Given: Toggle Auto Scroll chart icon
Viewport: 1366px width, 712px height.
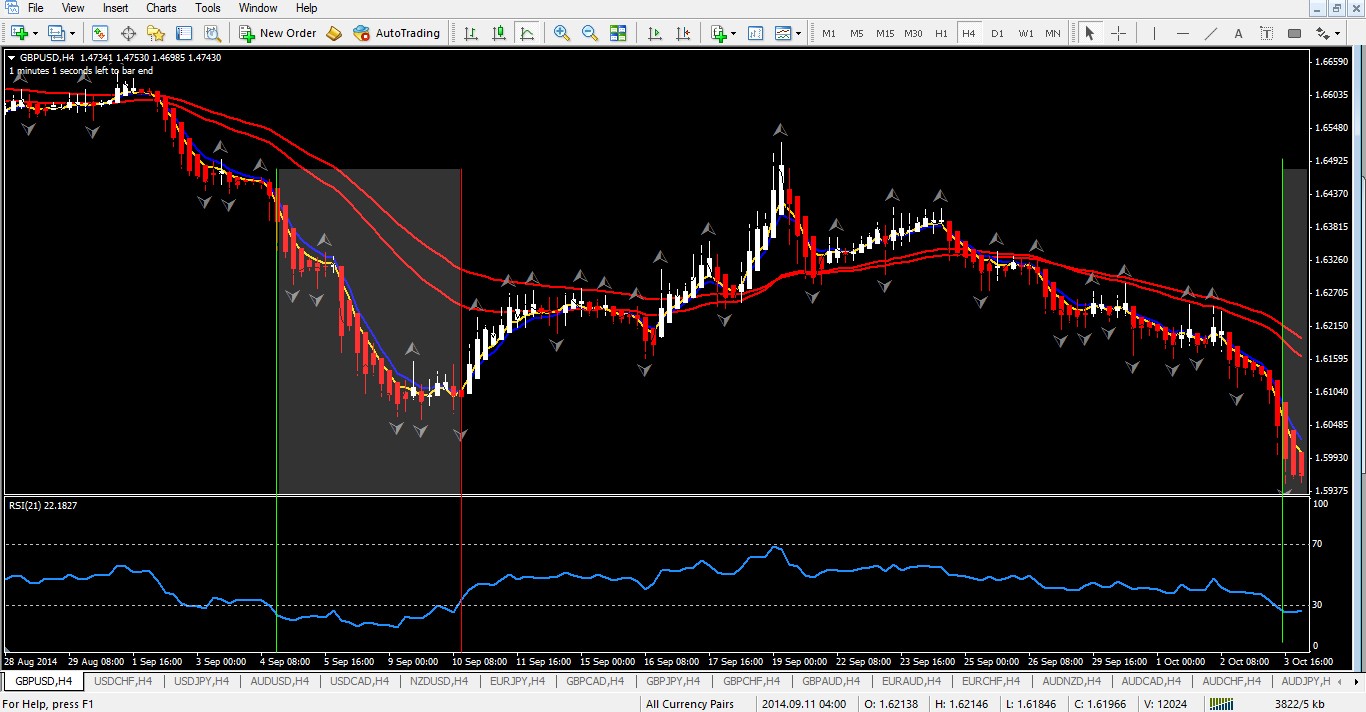Looking at the screenshot, I should click(655, 33).
